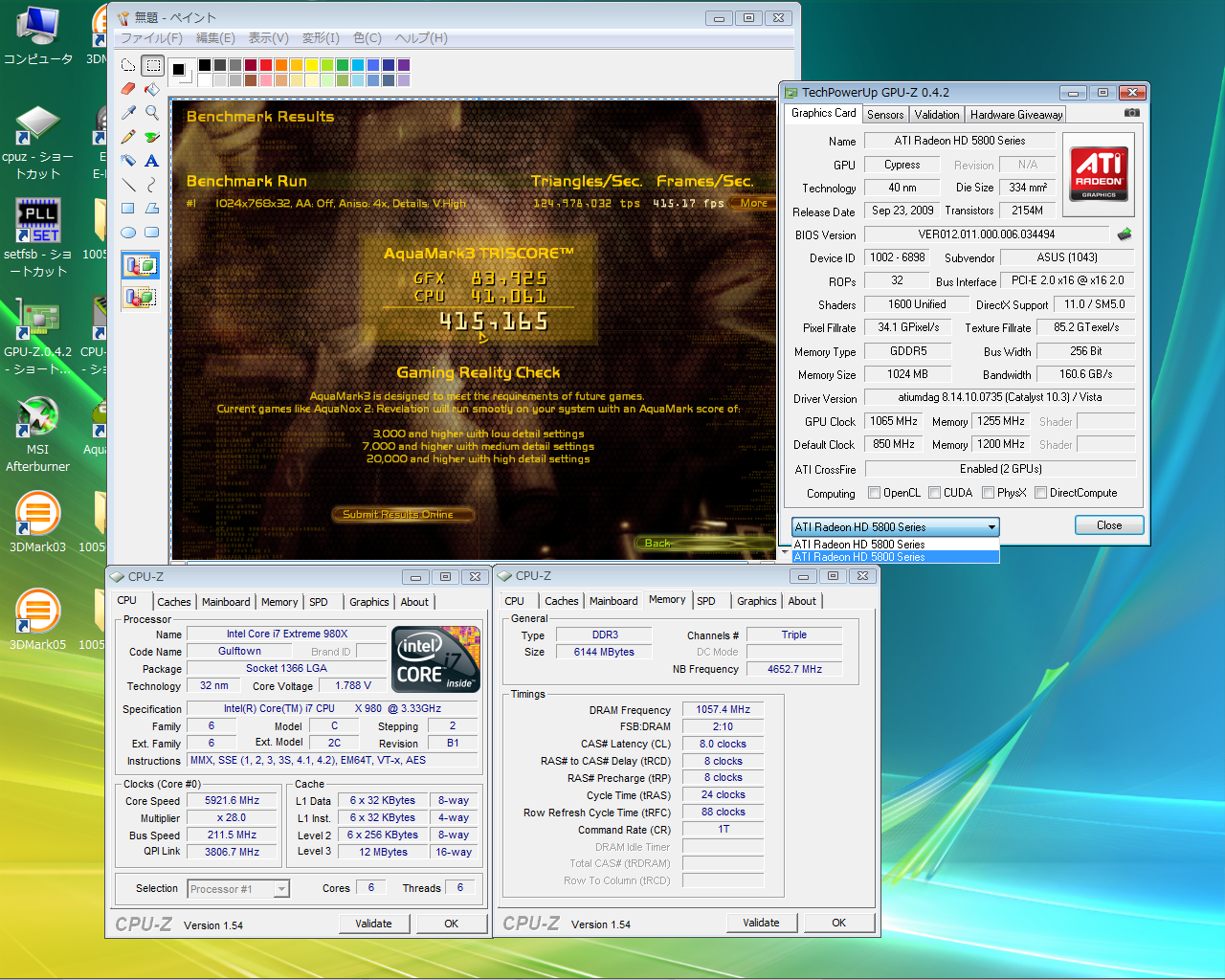Choose the Airbrush spray tool
The width and height of the screenshot is (1225, 980).
click(x=128, y=161)
